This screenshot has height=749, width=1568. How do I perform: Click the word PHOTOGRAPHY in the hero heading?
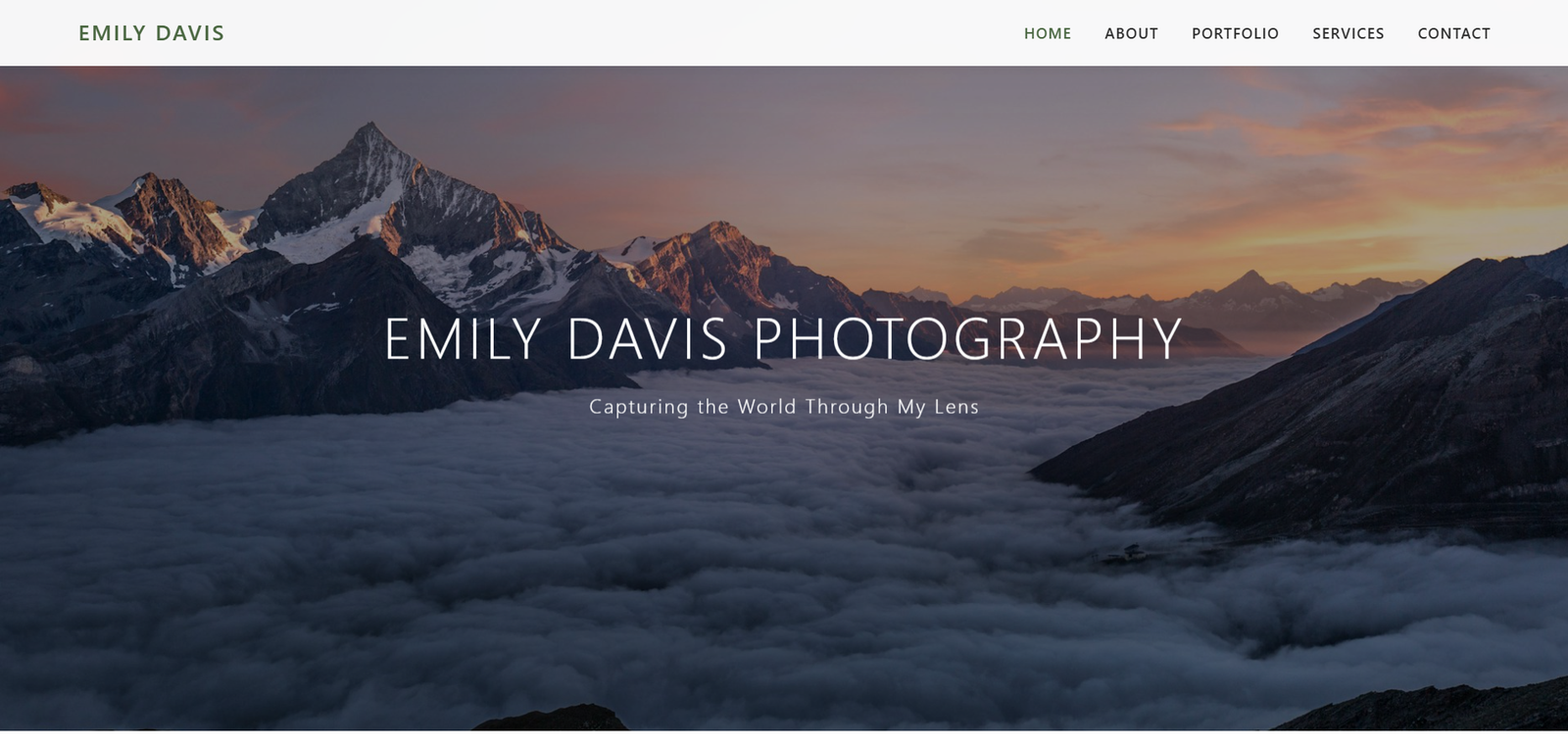click(967, 339)
